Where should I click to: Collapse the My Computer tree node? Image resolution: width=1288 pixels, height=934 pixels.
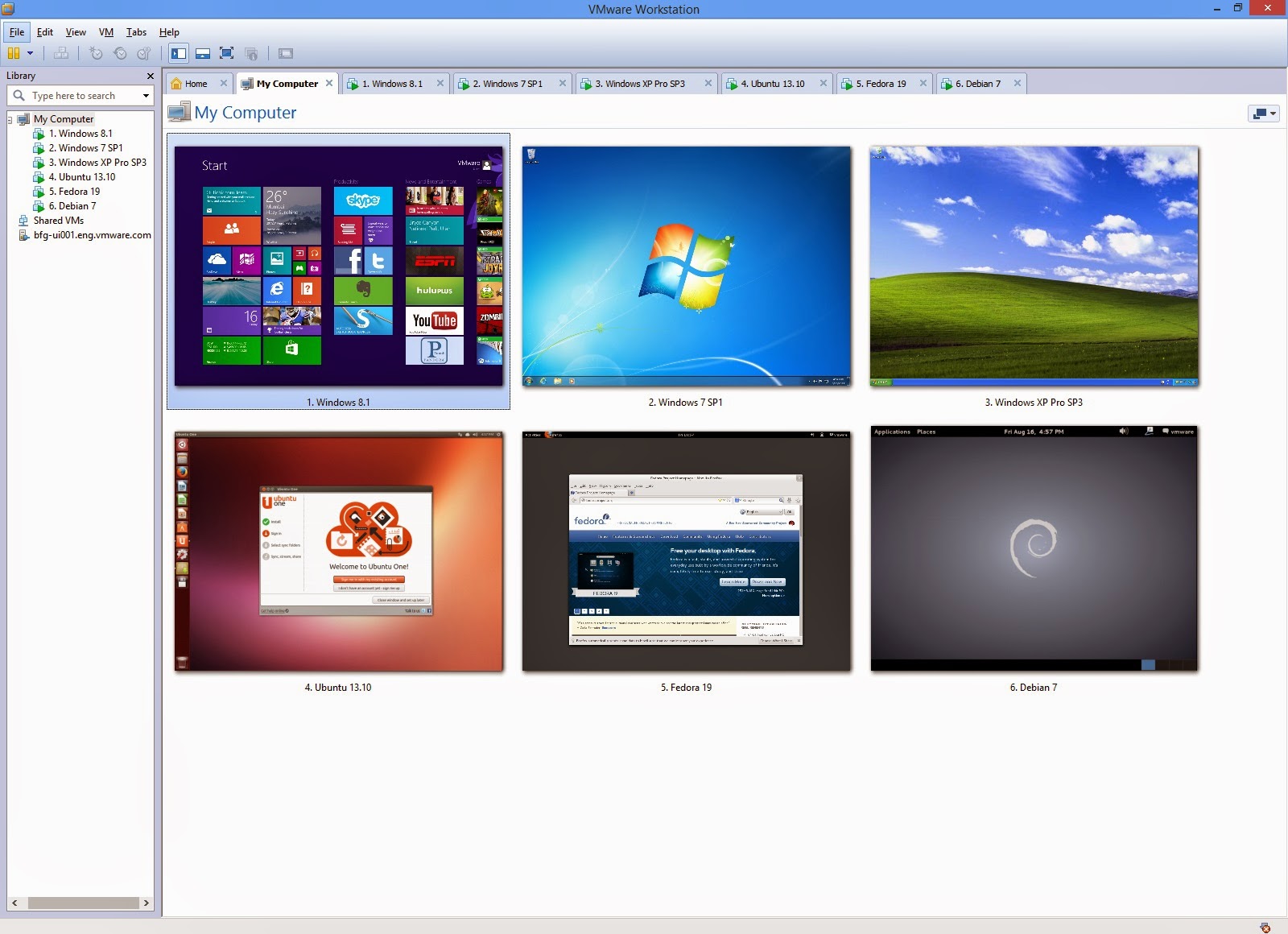tap(10, 120)
